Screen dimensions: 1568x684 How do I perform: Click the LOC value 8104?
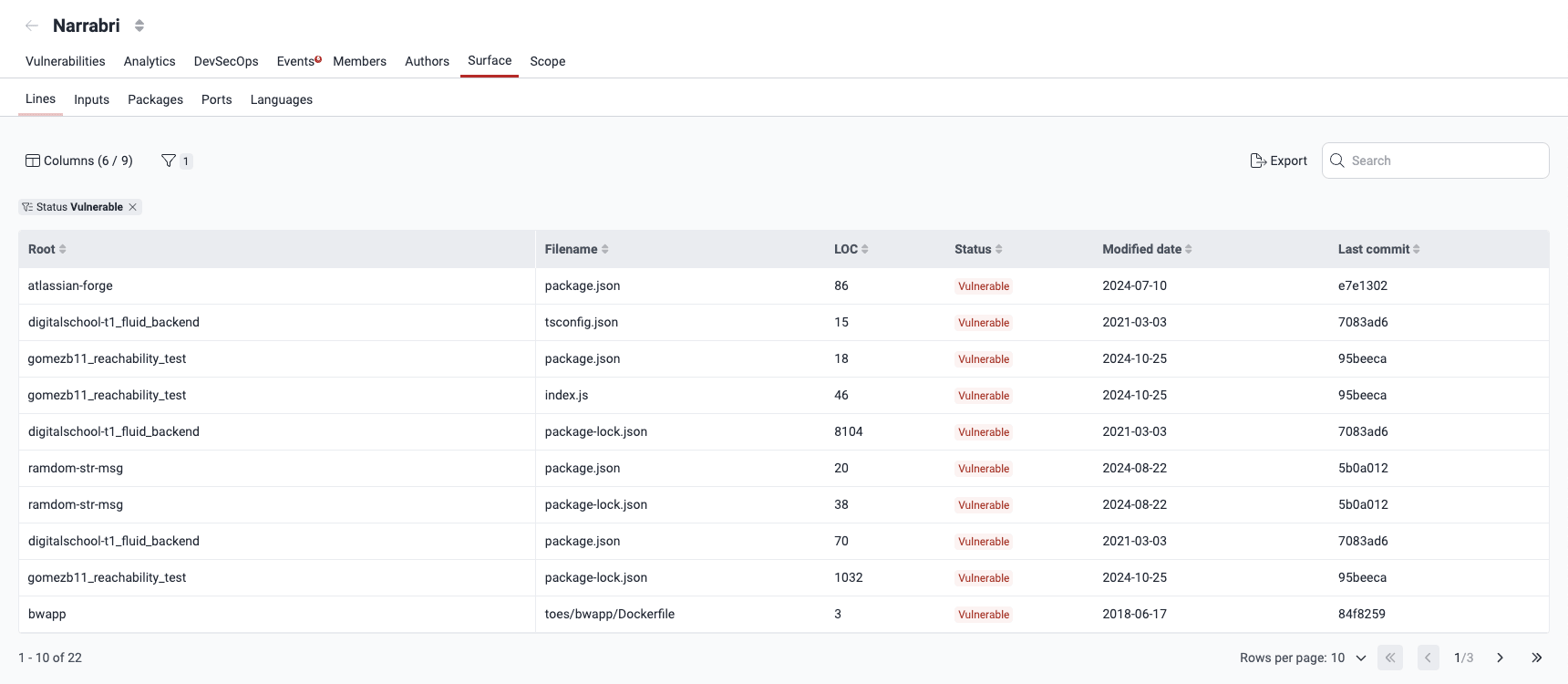click(x=848, y=431)
